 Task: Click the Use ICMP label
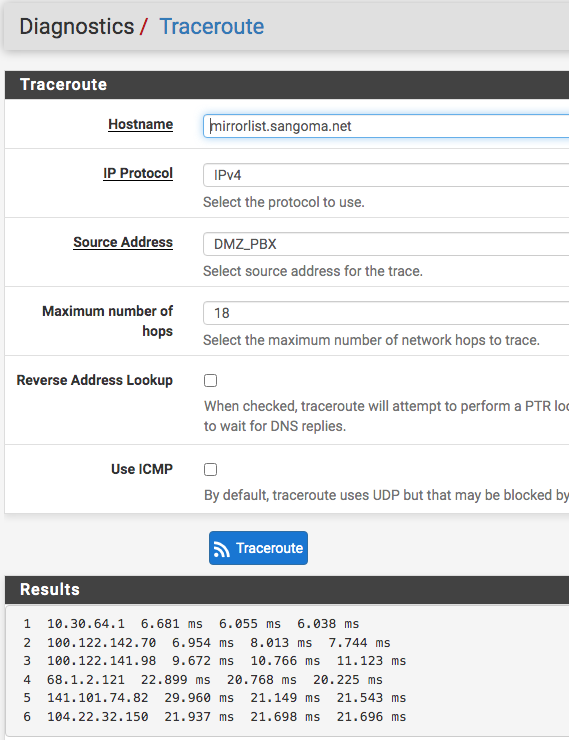coord(142,470)
